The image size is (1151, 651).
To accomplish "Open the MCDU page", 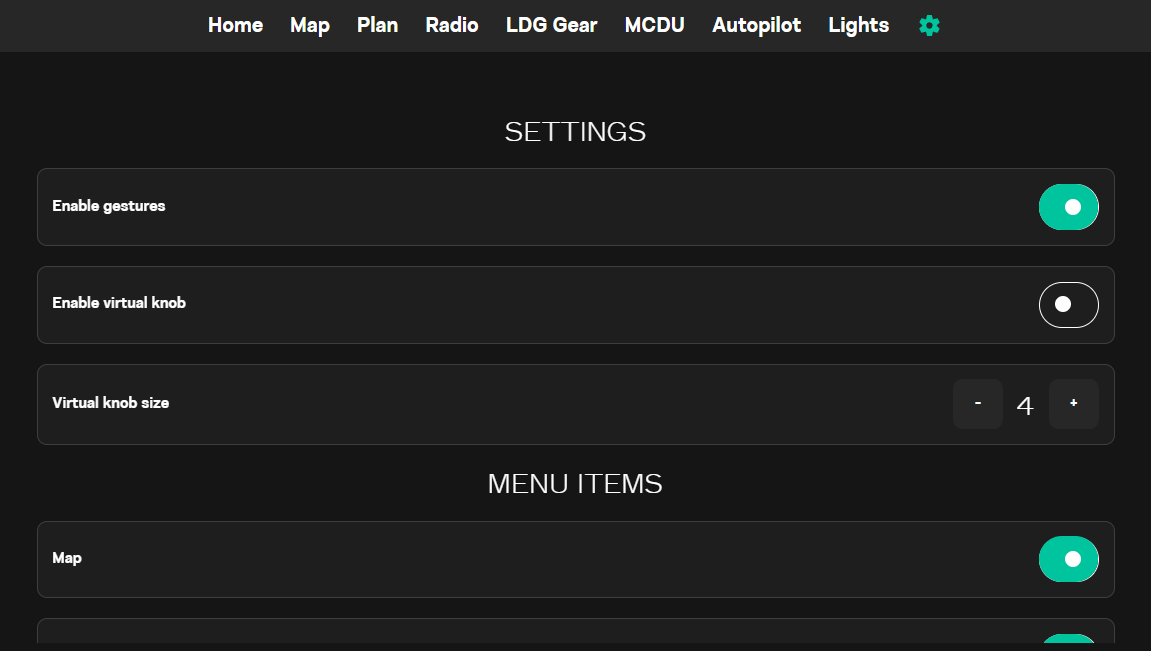I will click(x=654, y=25).
